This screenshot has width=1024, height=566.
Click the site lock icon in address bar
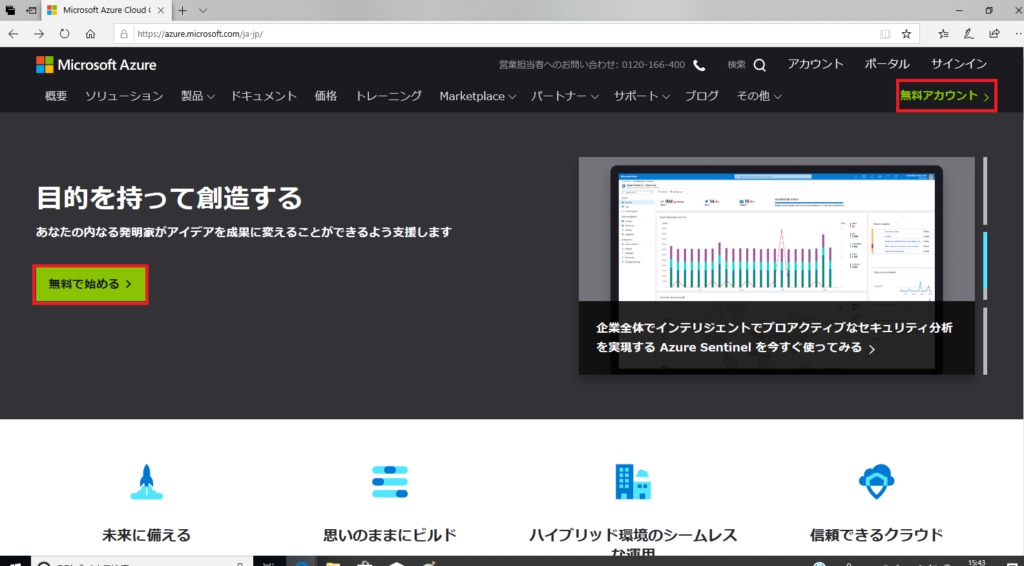124,34
